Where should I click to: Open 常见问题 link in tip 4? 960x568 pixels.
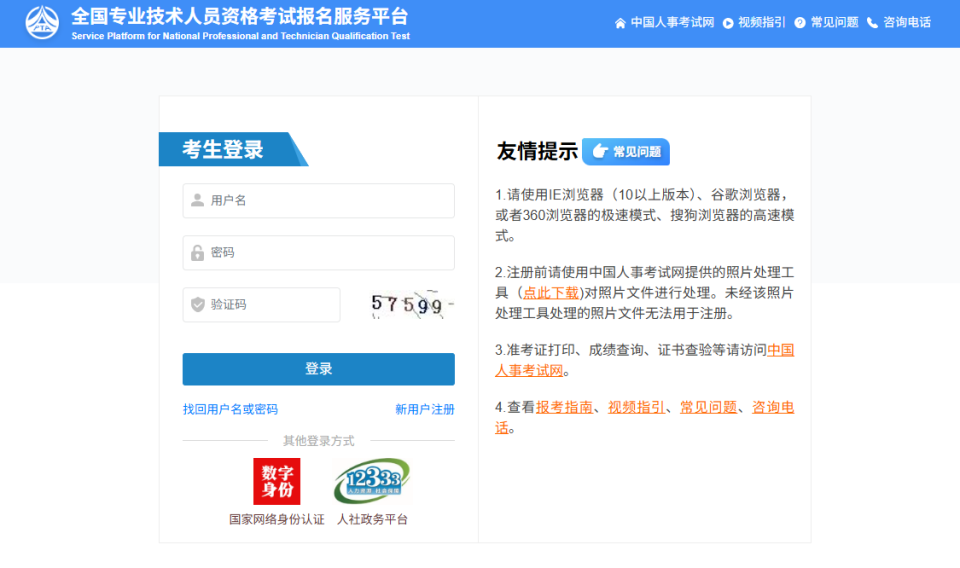pos(708,407)
